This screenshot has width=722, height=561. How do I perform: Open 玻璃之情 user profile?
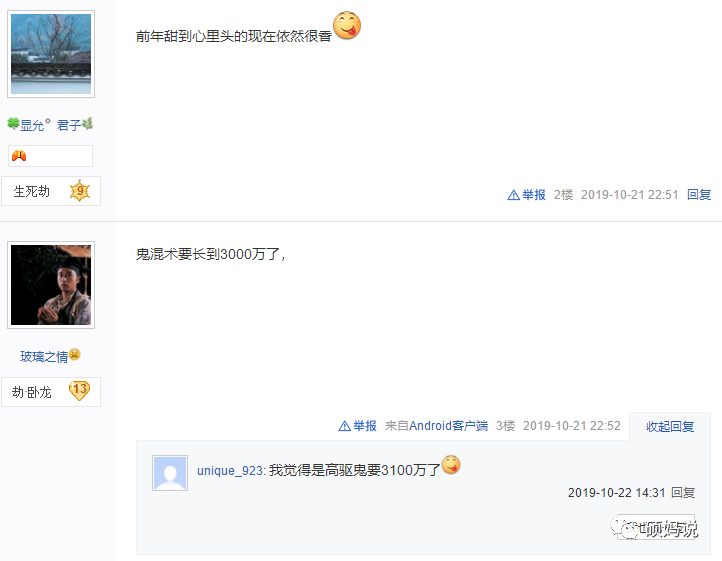click(44, 356)
